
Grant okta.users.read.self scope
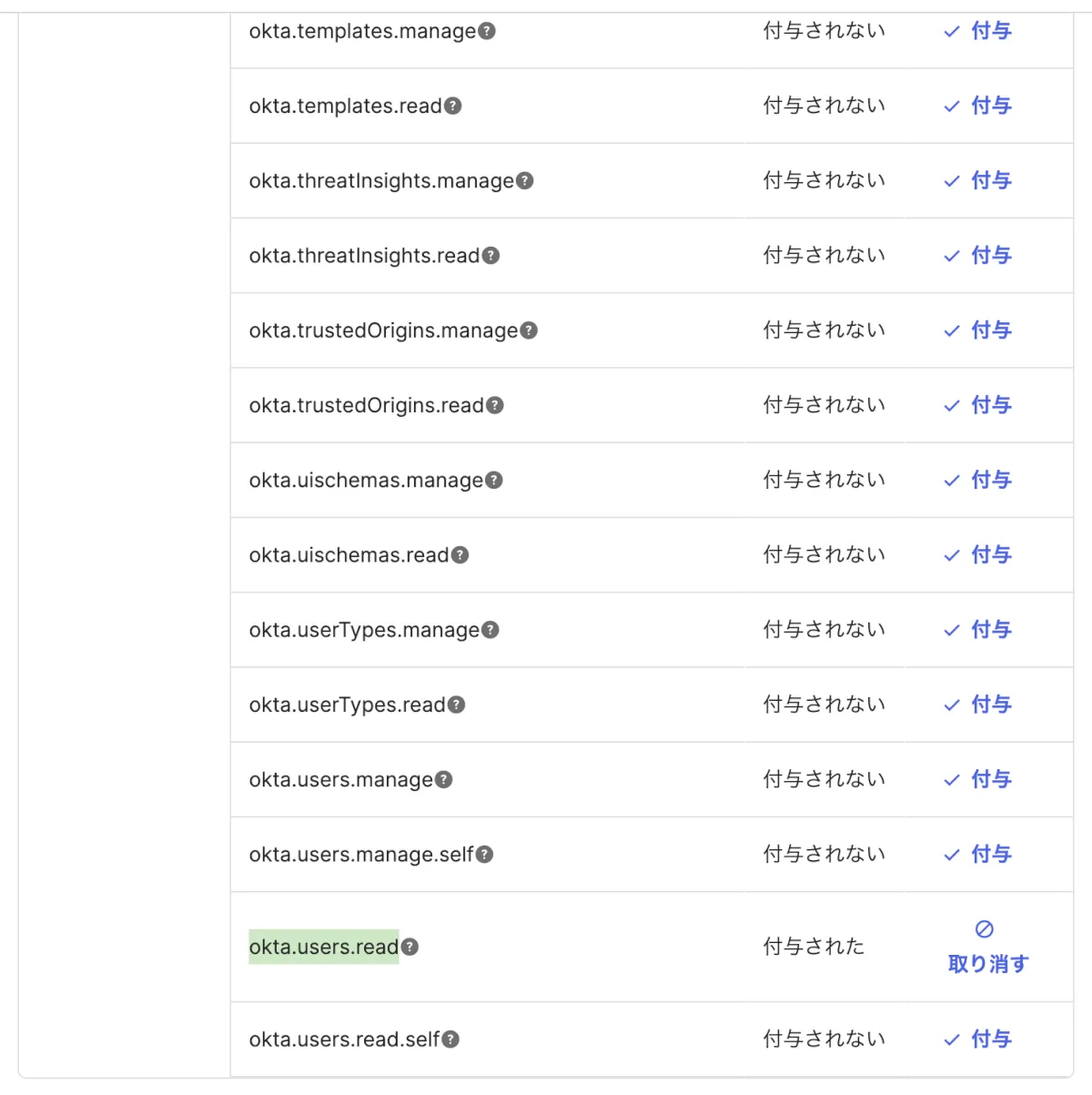pyautogui.click(x=978, y=1039)
